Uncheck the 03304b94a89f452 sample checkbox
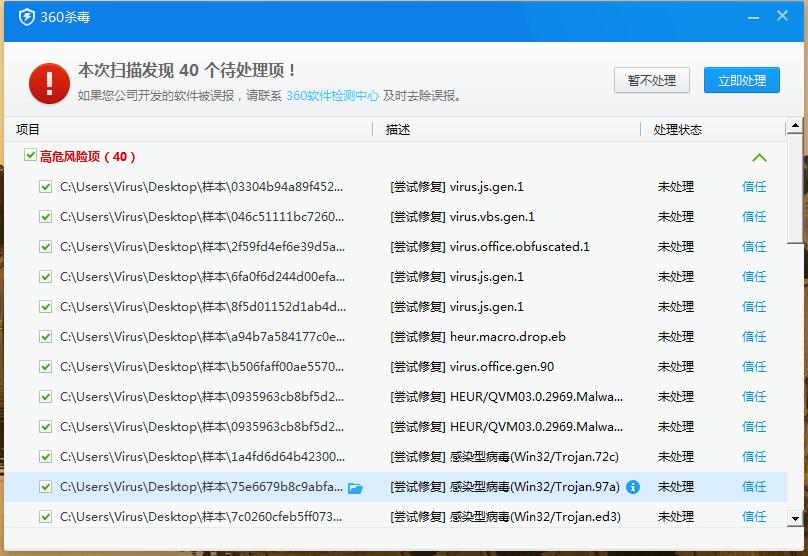 click(45, 187)
